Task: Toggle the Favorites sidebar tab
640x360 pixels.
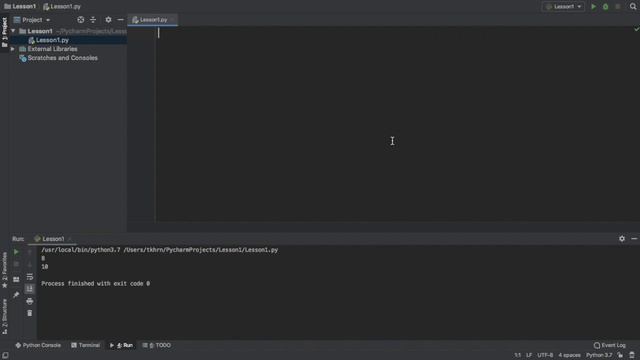Action: coord(4,270)
